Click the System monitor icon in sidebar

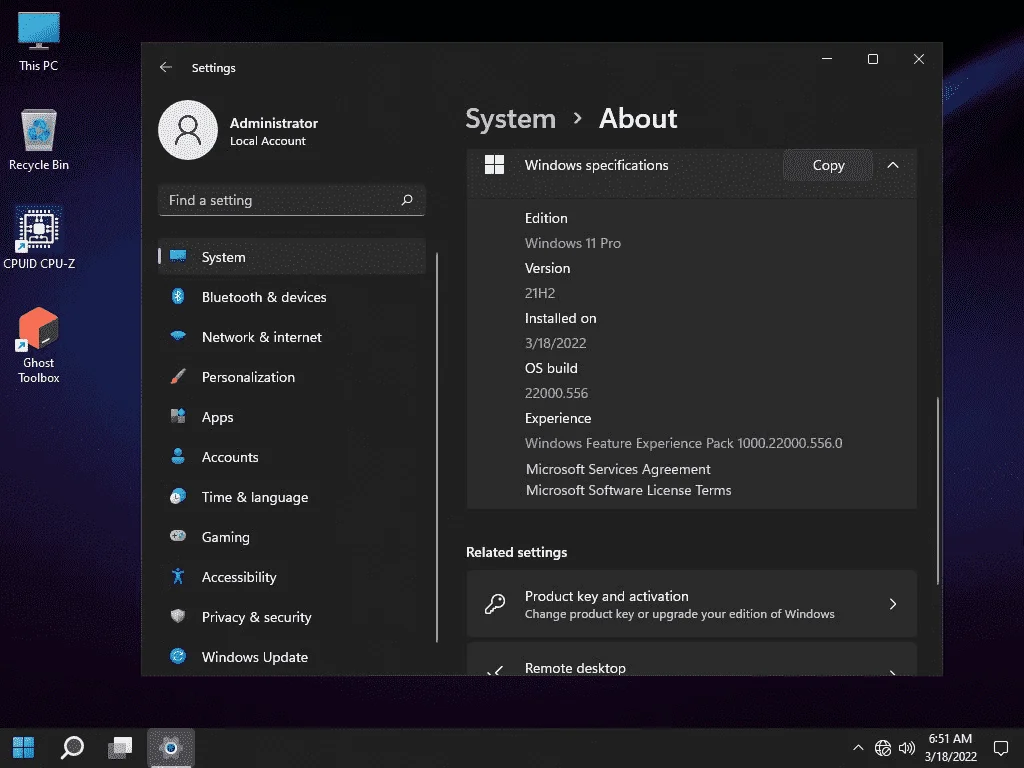(178, 256)
